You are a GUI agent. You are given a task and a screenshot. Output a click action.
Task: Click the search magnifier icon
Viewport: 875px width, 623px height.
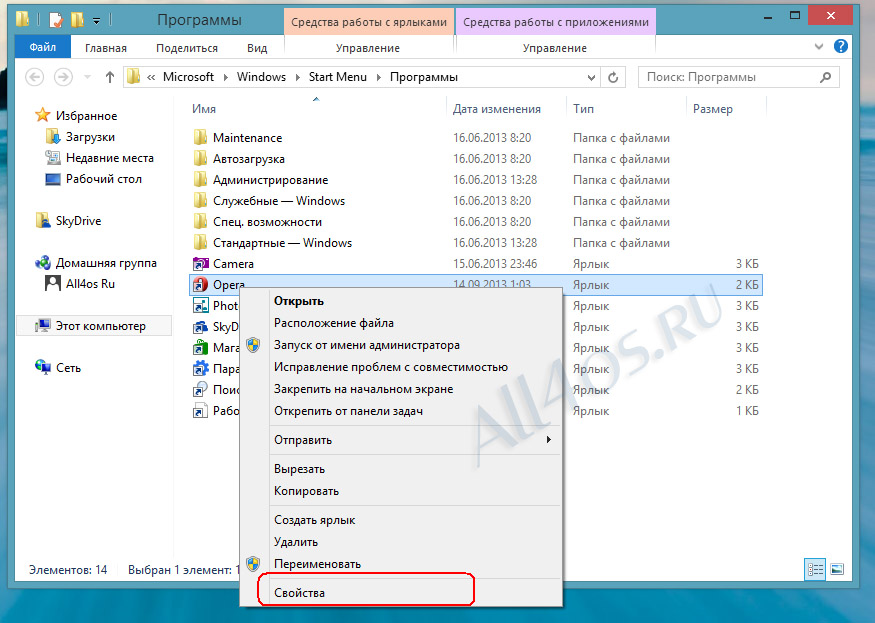(x=825, y=78)
